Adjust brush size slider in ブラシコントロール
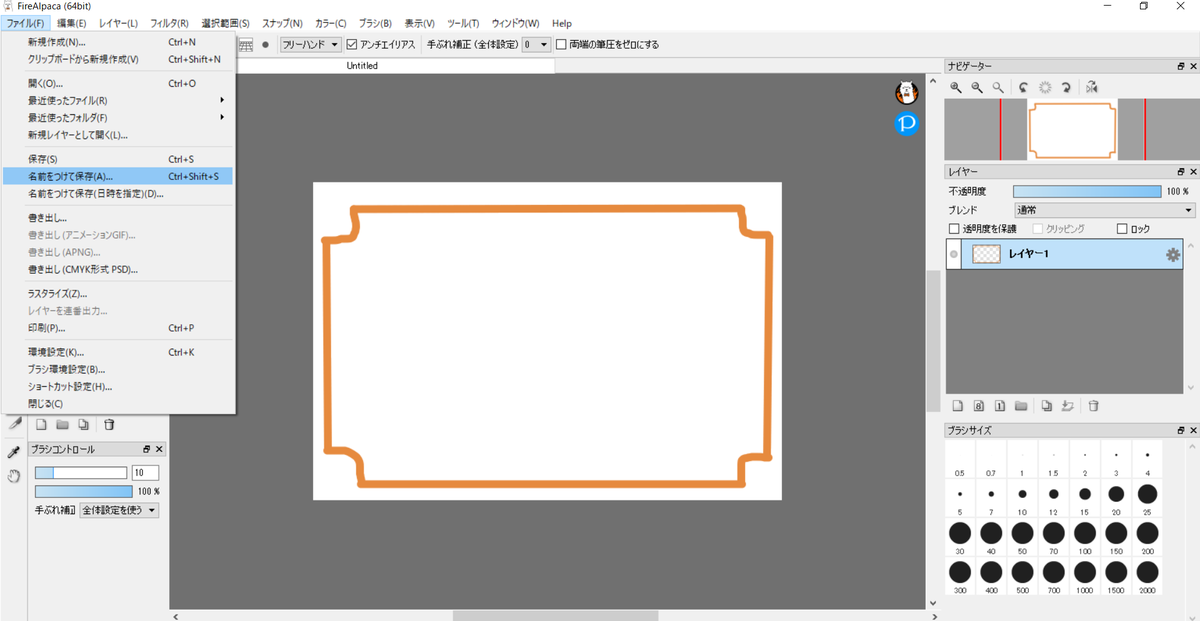 [81, 473]
